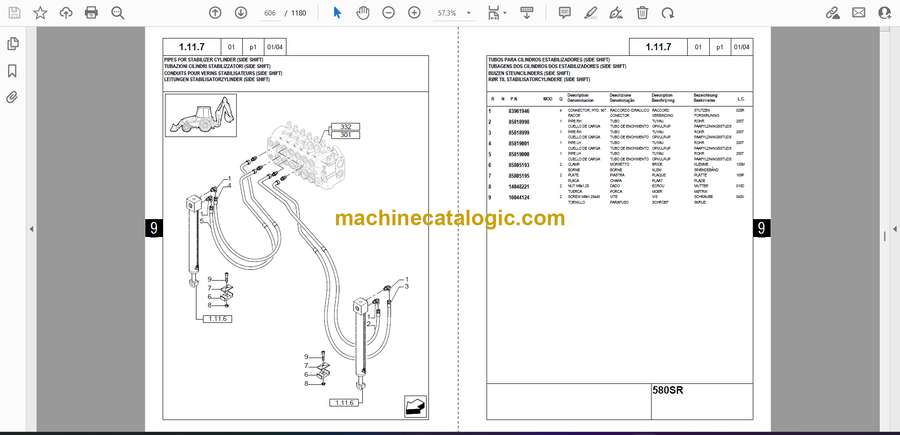Screen dimensions: 900x435
Task: Open Page Thumbnails panel in sidebar
Action: (x=13, y=44)
